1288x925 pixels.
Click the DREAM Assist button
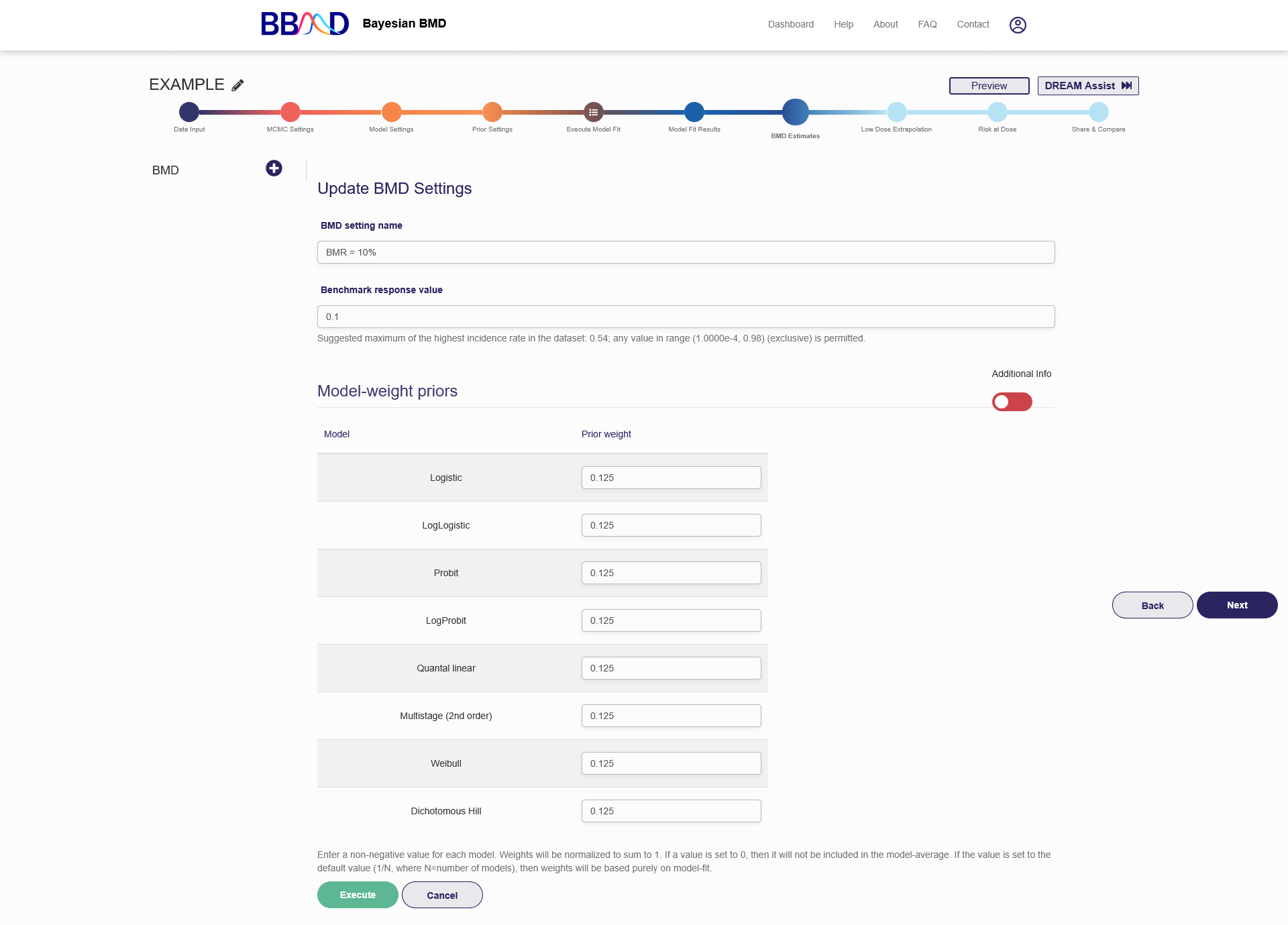pos(1087,86)
